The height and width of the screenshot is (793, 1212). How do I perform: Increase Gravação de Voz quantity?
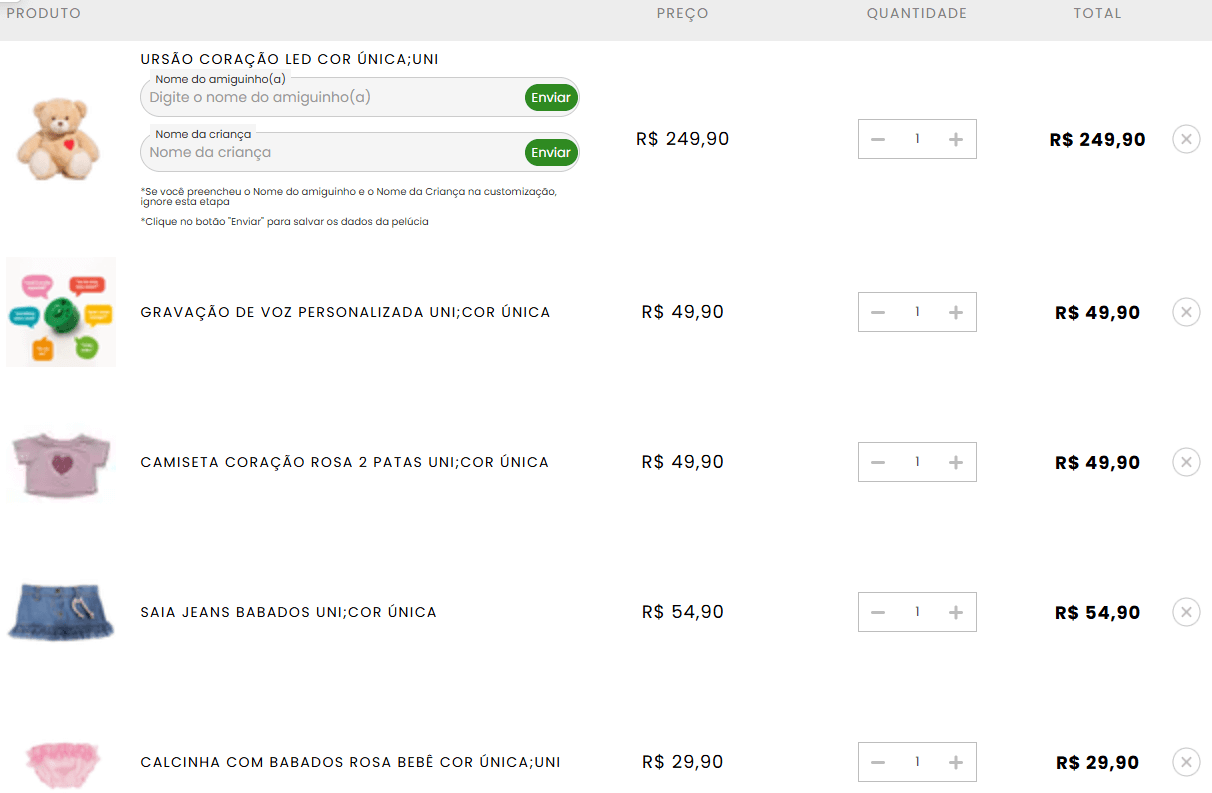point(955,312)
